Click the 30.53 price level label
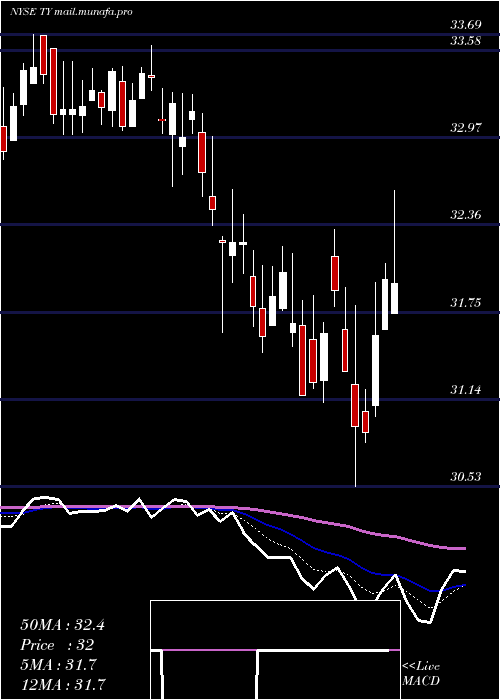Screen dimensions: 500x700 465,477
